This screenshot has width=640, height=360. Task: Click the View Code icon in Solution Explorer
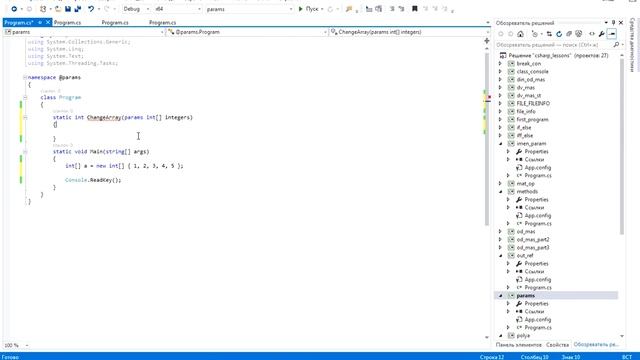point(592,34)
